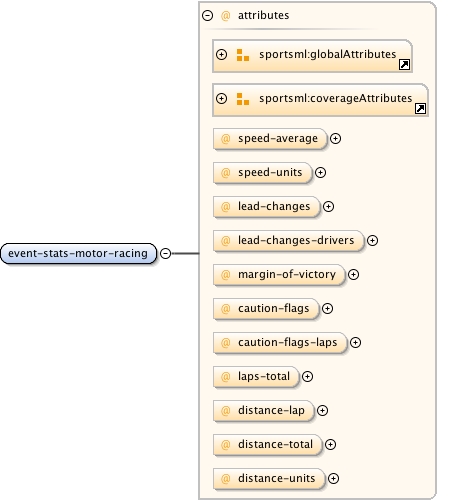
Task: Select the margin-of-victory attribute
Action: point(279,275)
